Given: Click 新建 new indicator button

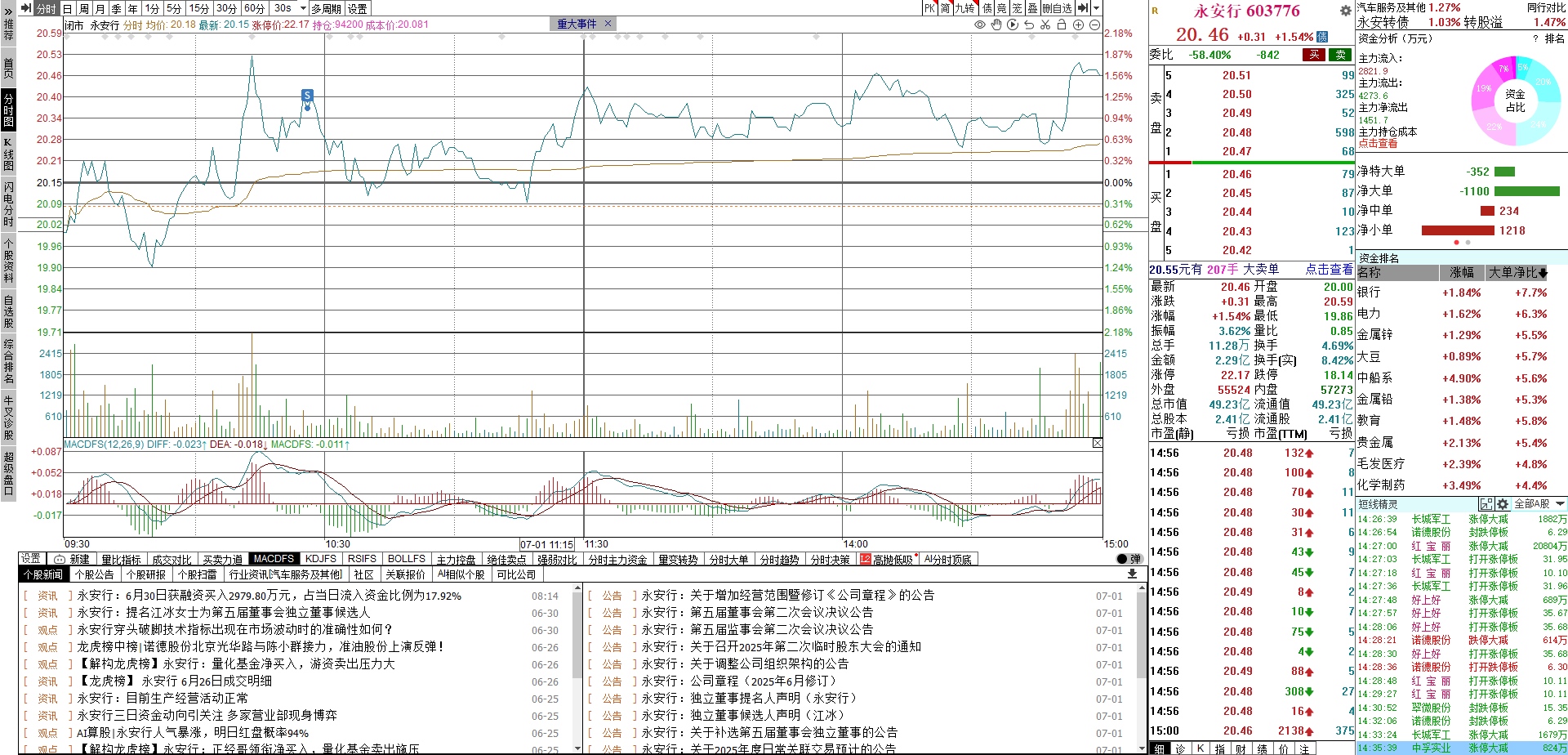Looking at the screenshot, I should (x=73, y=560).
